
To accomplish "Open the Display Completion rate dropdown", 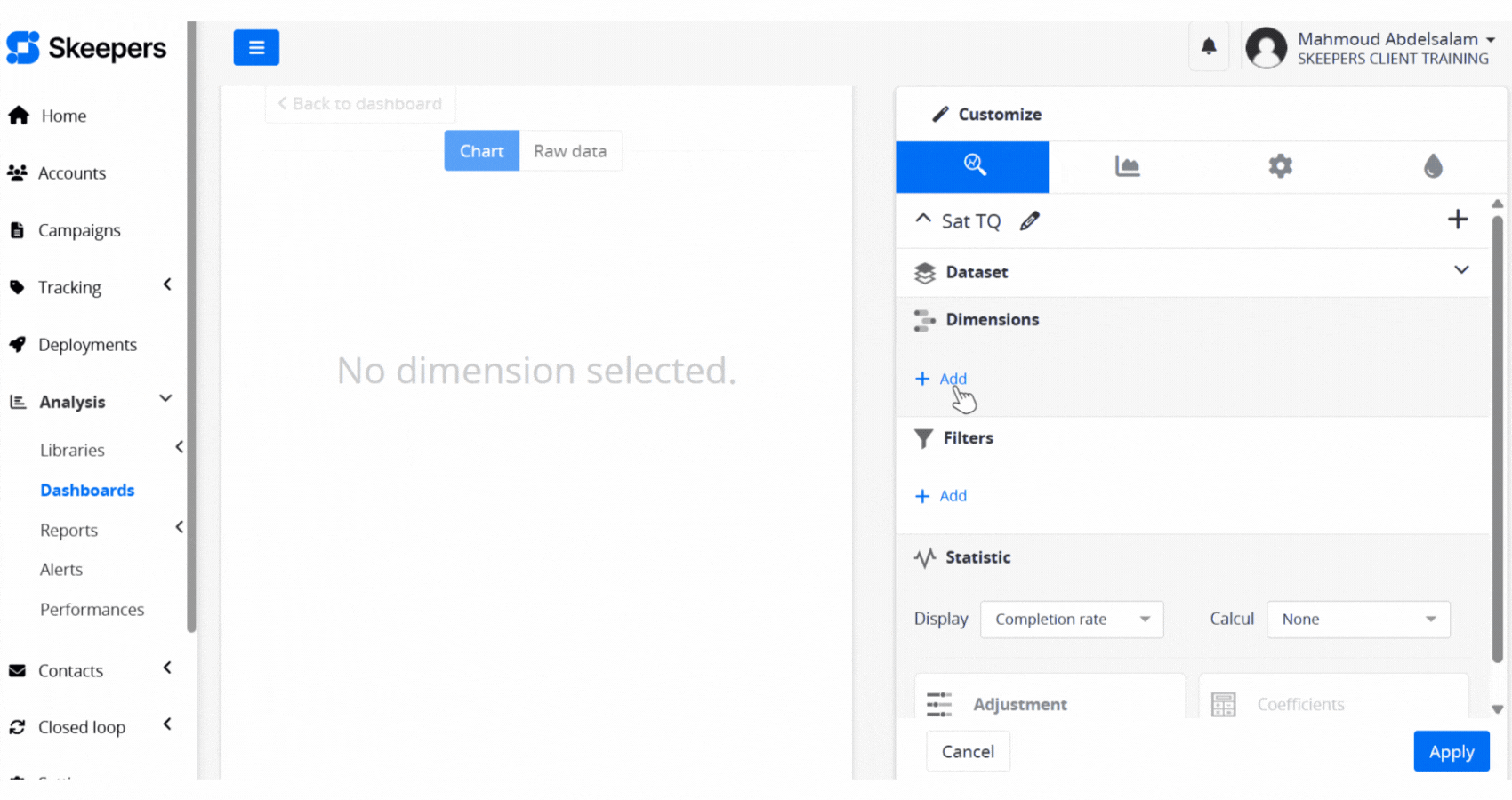I will click(1072, 620).
